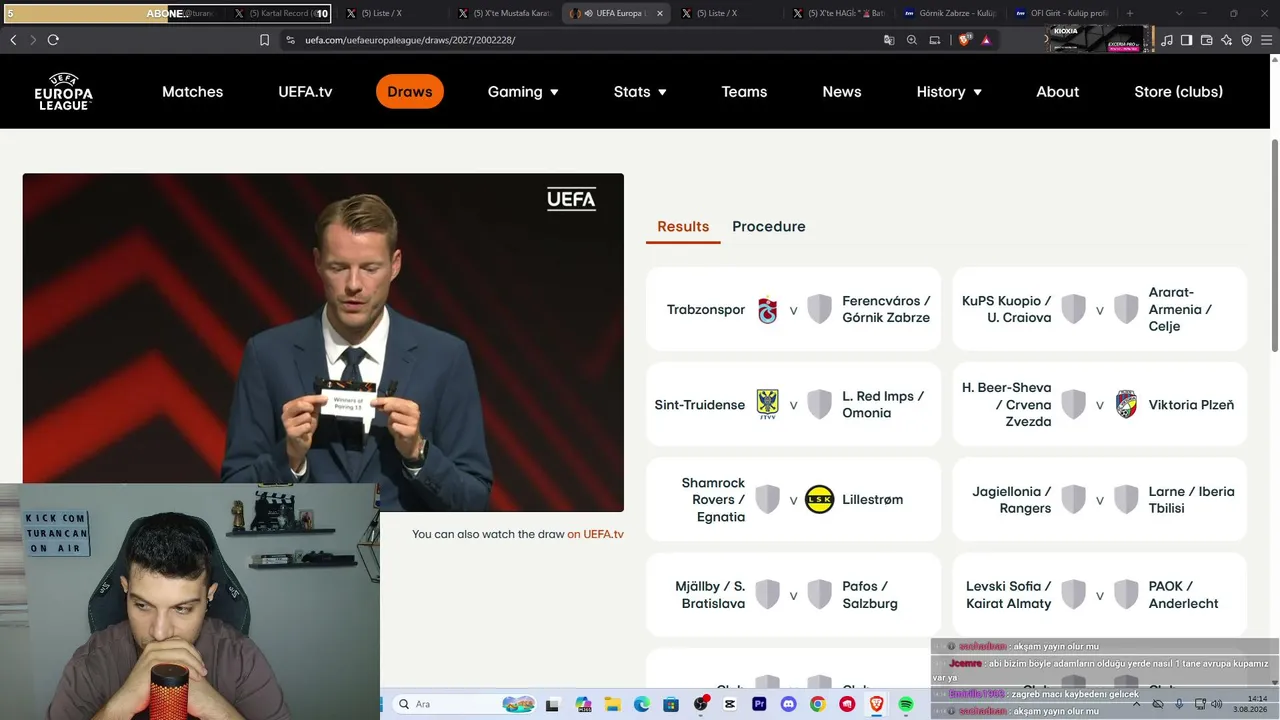Open the Leo AI sparkle icon
Image resolution: width=1280 pixels, height=720 pixels.
click(1226, 40)
